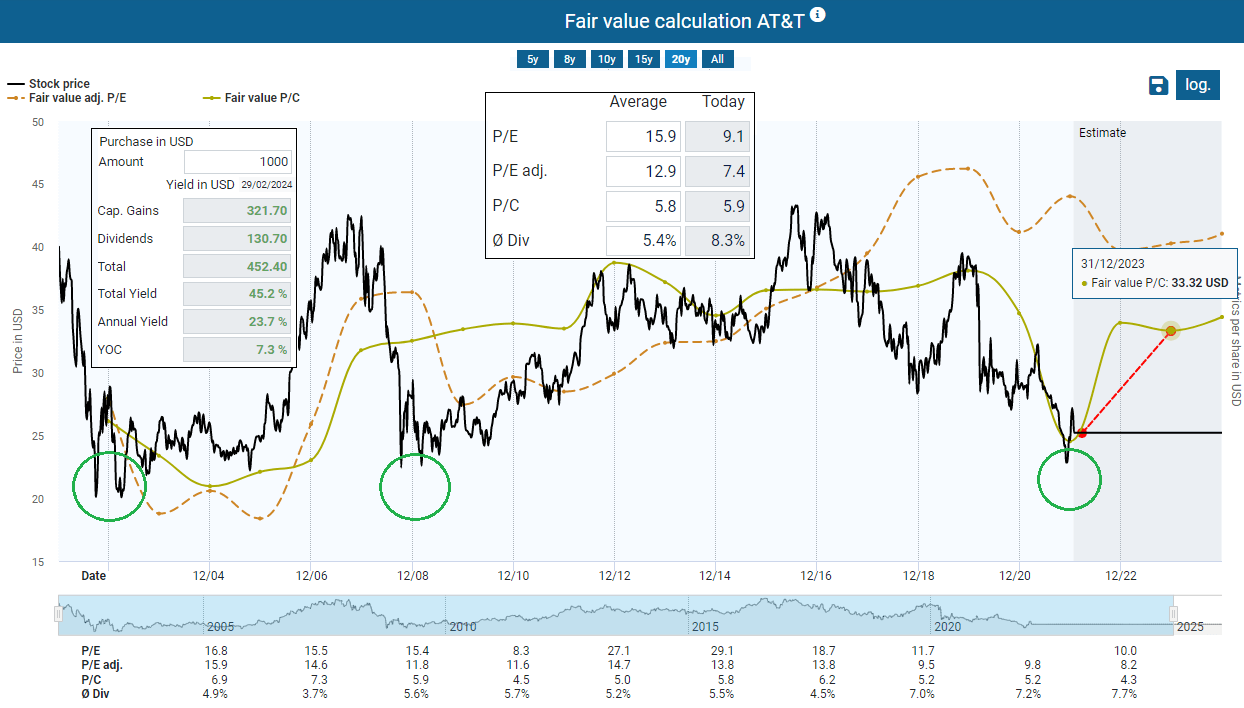This screenshot has height=708, width=1244.
Task: Click the Dividends value 130.70
Action: [238, 239]
